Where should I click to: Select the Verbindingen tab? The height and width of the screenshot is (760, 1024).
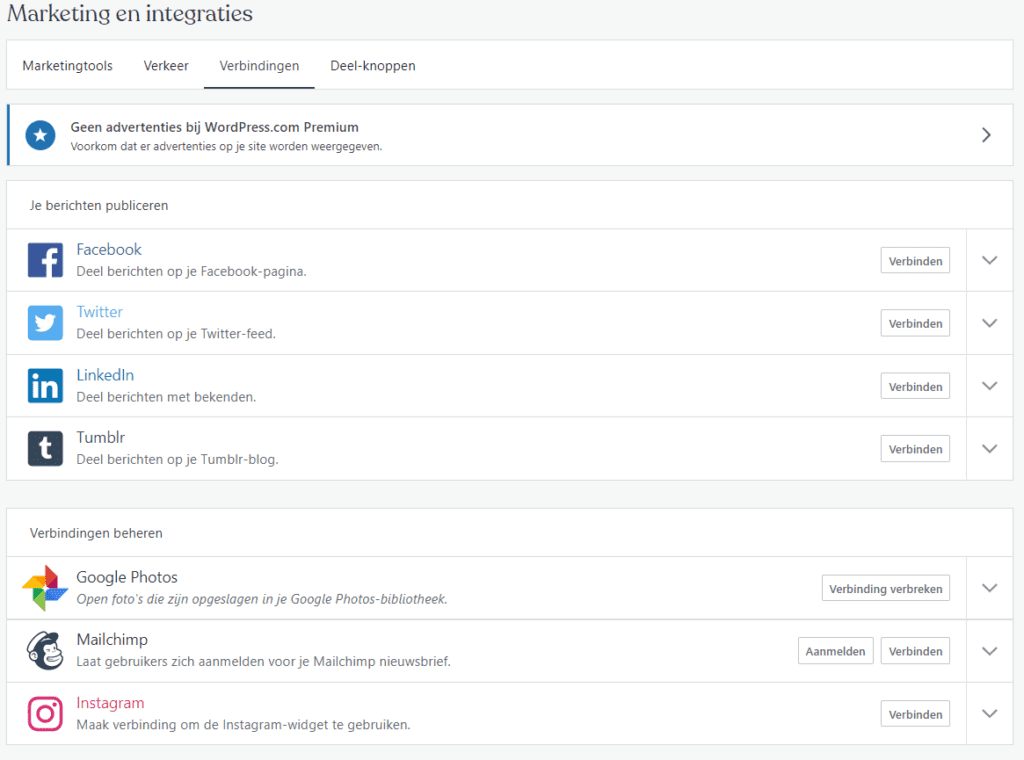pos(259,65)
